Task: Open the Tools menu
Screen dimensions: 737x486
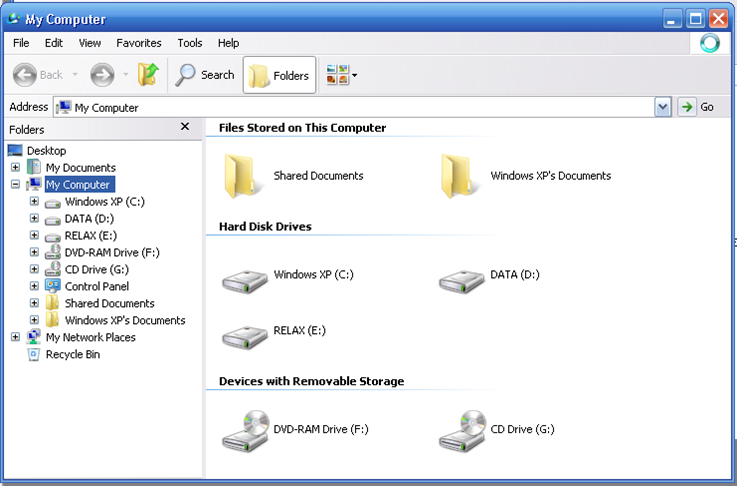Action: (x=189, y=43)
